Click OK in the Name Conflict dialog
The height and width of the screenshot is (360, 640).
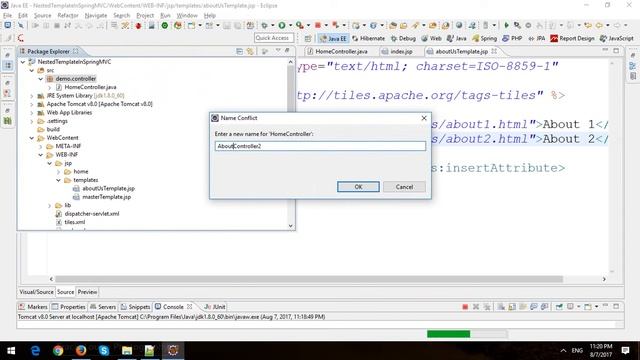tap(358, 187)
